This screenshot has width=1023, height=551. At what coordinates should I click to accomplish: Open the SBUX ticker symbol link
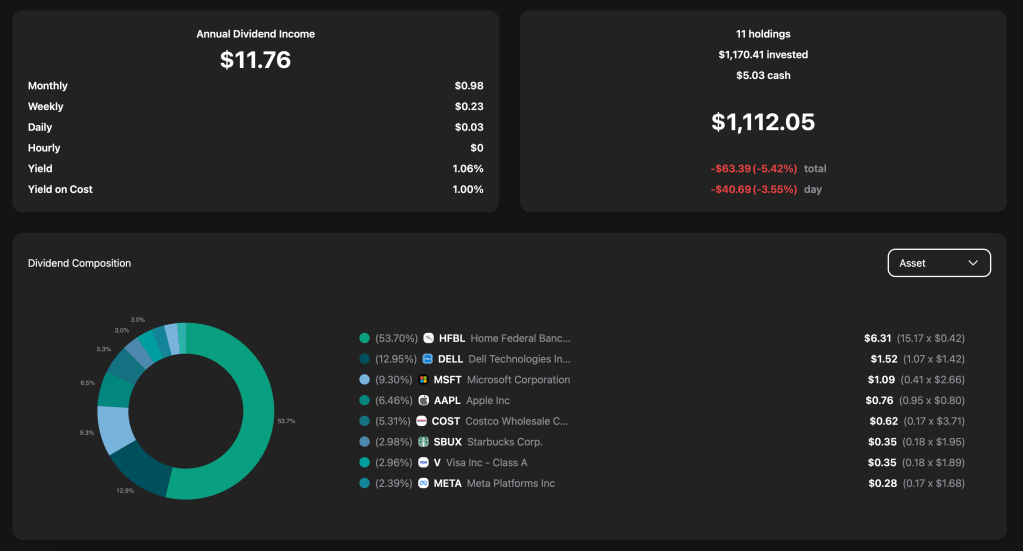point(447,442)
